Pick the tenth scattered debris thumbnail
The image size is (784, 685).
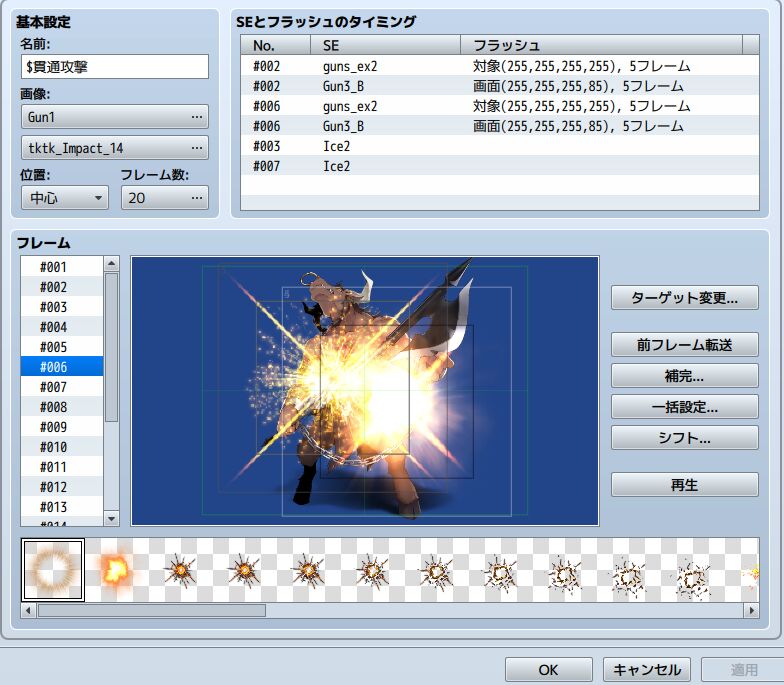pyautogui.click(x=628, y=570)
